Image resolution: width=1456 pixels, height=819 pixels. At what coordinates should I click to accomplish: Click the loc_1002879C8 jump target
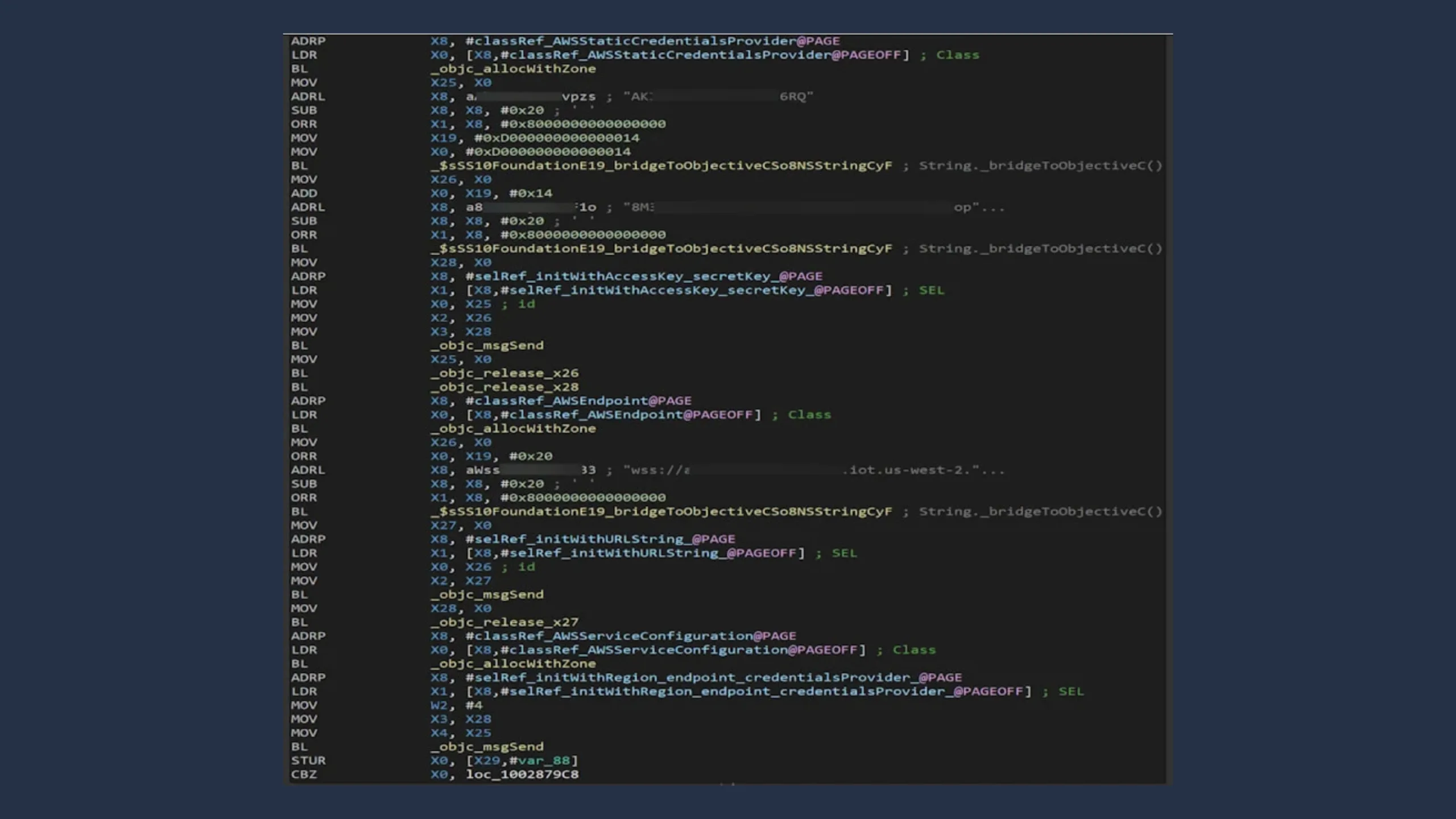click(522, 775)
